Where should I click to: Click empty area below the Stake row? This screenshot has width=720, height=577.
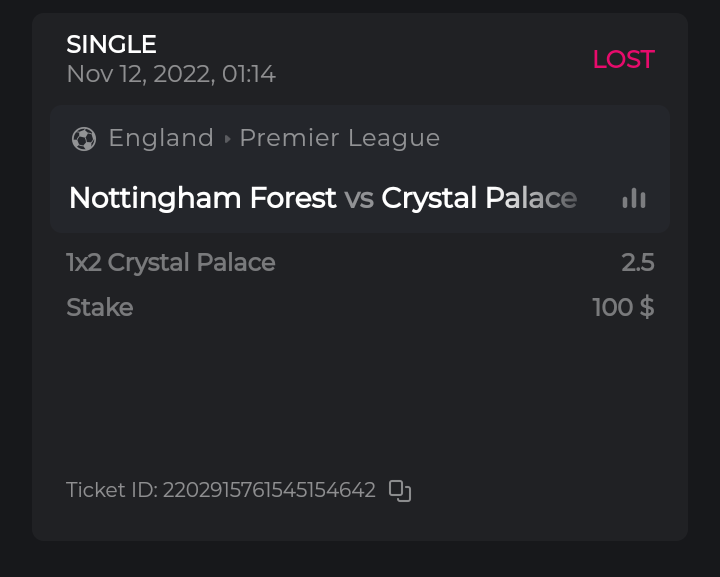pos(360,400)
